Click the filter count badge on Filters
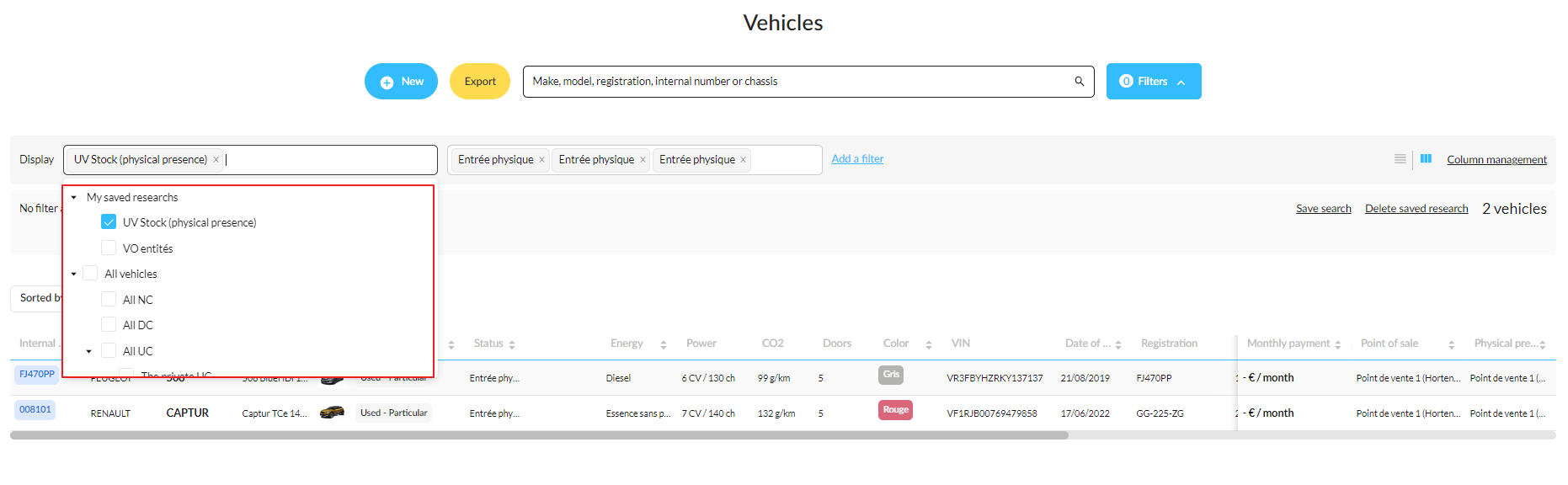 pyautogui.click(x=1126, y=82)
